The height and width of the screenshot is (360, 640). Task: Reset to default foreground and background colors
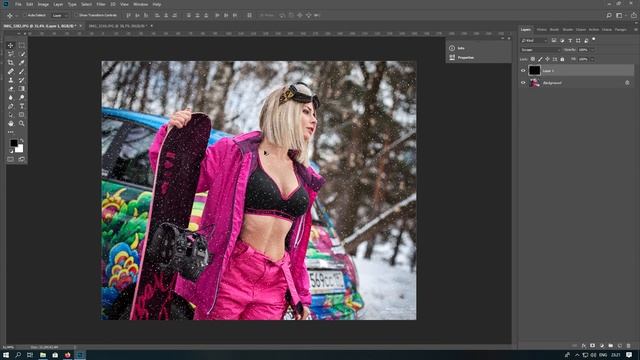tap(11, 151)
